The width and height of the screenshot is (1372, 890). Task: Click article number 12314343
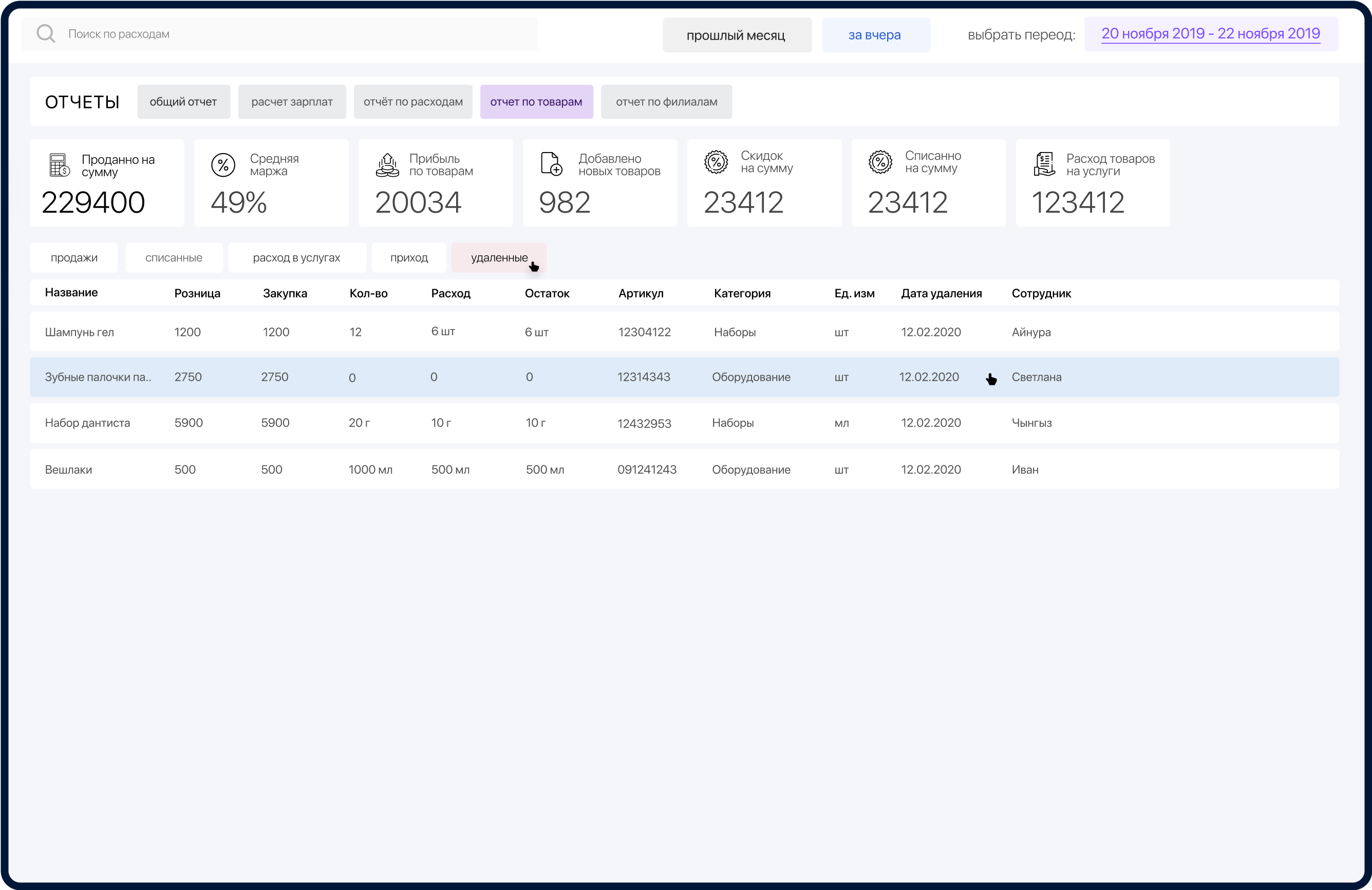(x=644, y=377)
